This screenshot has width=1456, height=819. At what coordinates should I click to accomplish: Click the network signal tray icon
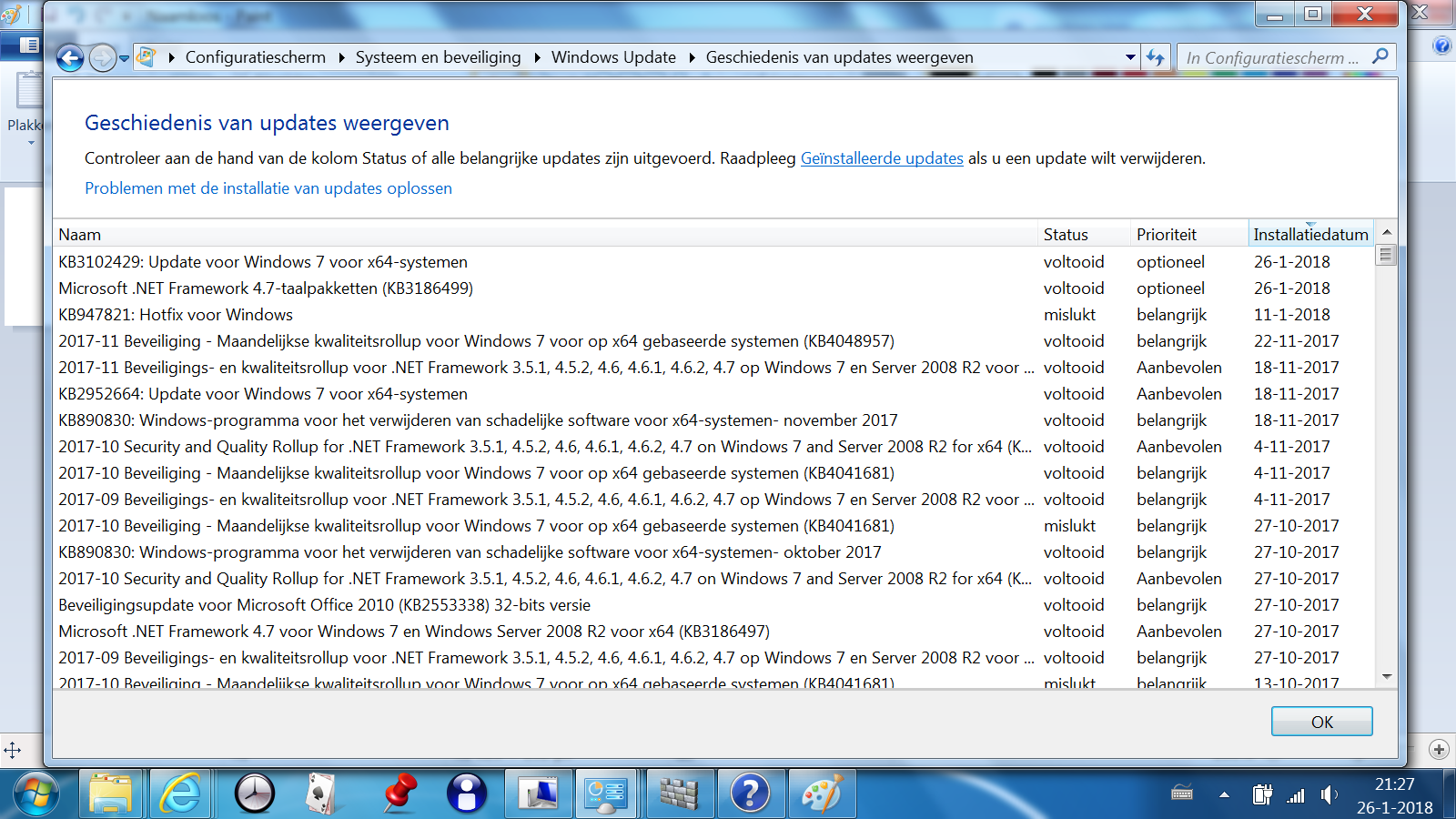tap(1296, 795)
